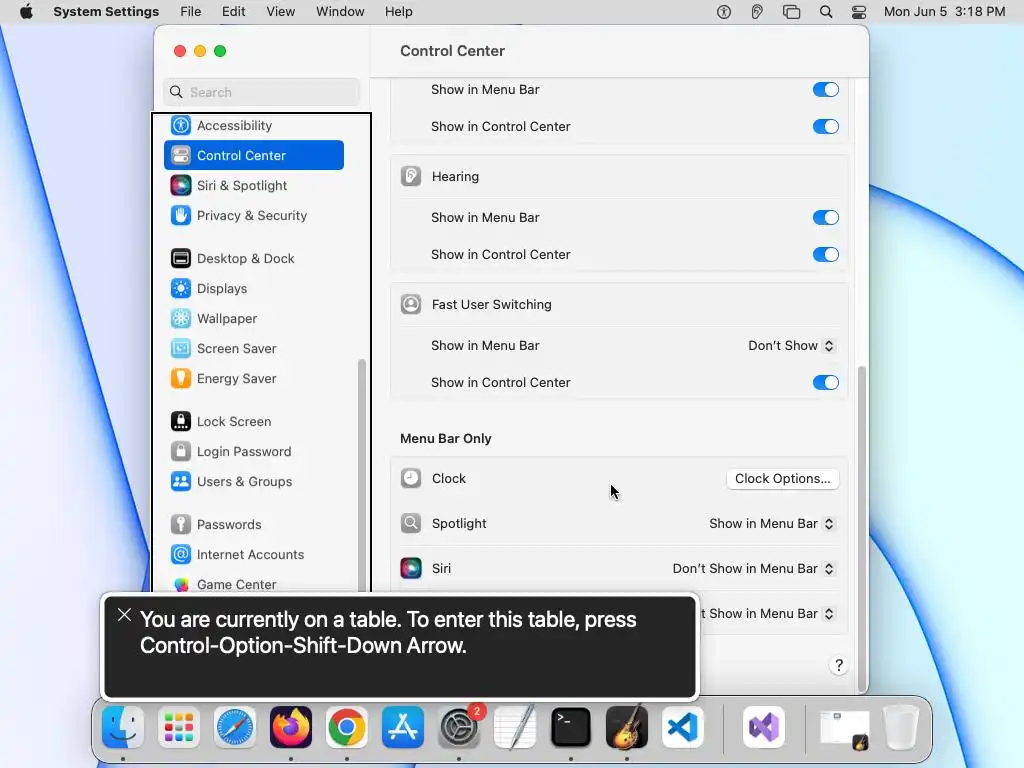Open Launchpad from the Dock
The height and width of the screenshot is (768, 1024).
(x=179, y=728)
